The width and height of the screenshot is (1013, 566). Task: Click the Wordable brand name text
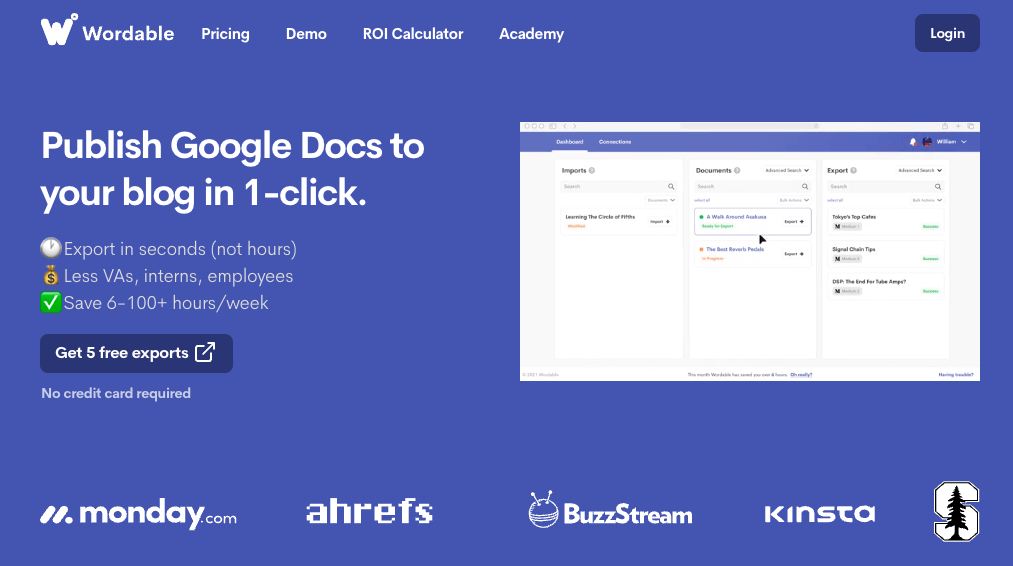point(128,34)
